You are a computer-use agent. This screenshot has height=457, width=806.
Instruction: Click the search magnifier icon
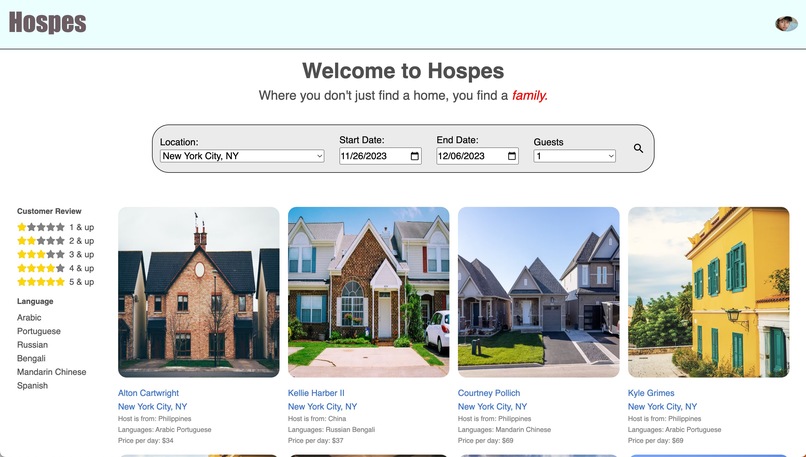(x=638, y=148)
